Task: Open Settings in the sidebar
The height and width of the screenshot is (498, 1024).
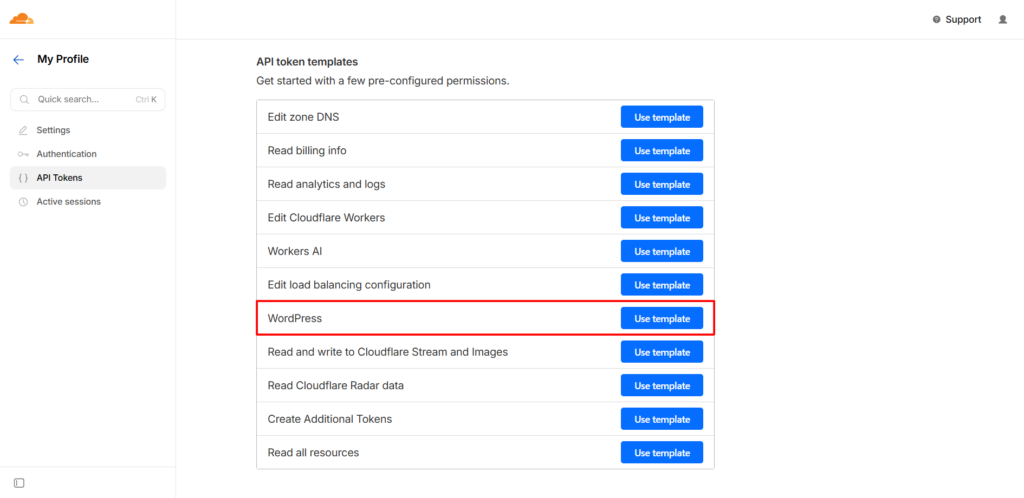Action: point(88,131)
